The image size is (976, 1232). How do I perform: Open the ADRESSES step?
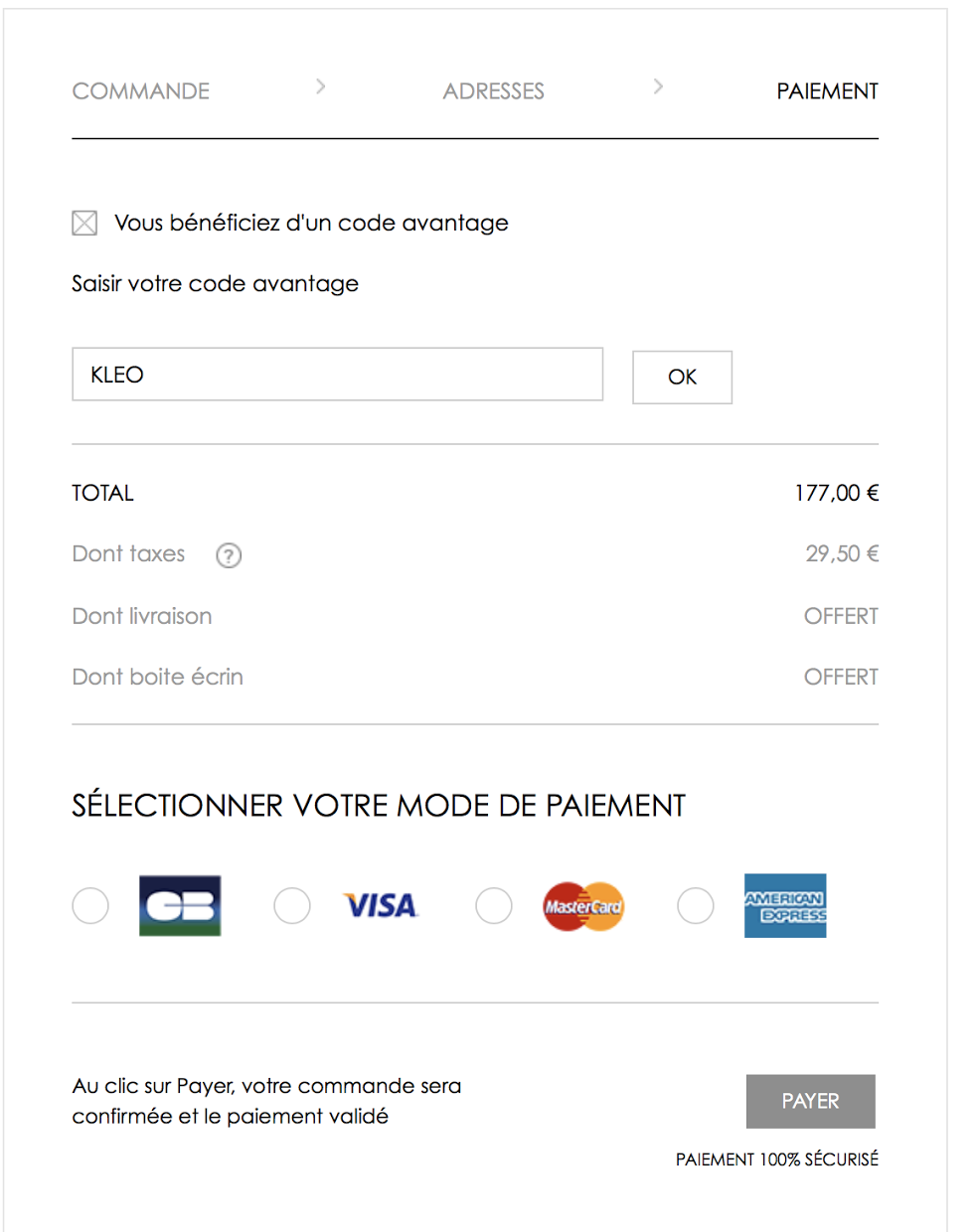pos(493,90)
